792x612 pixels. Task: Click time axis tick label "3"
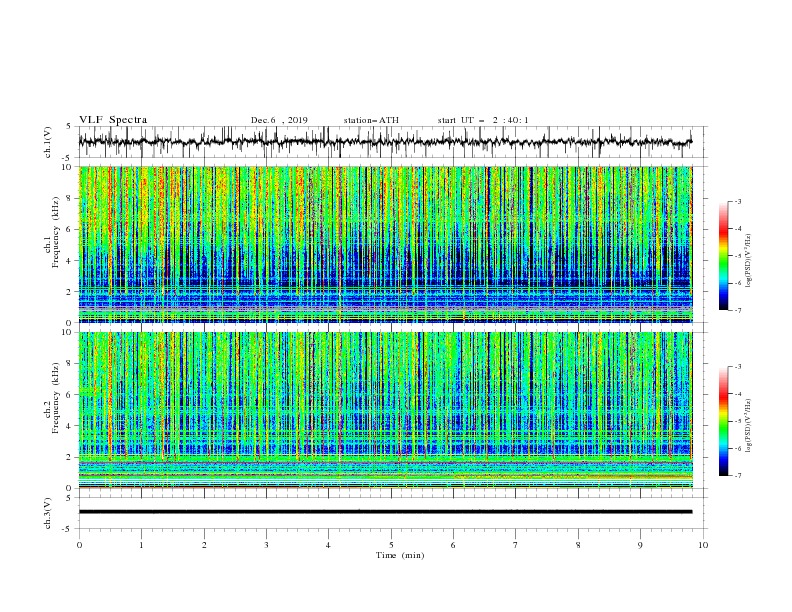266,545
